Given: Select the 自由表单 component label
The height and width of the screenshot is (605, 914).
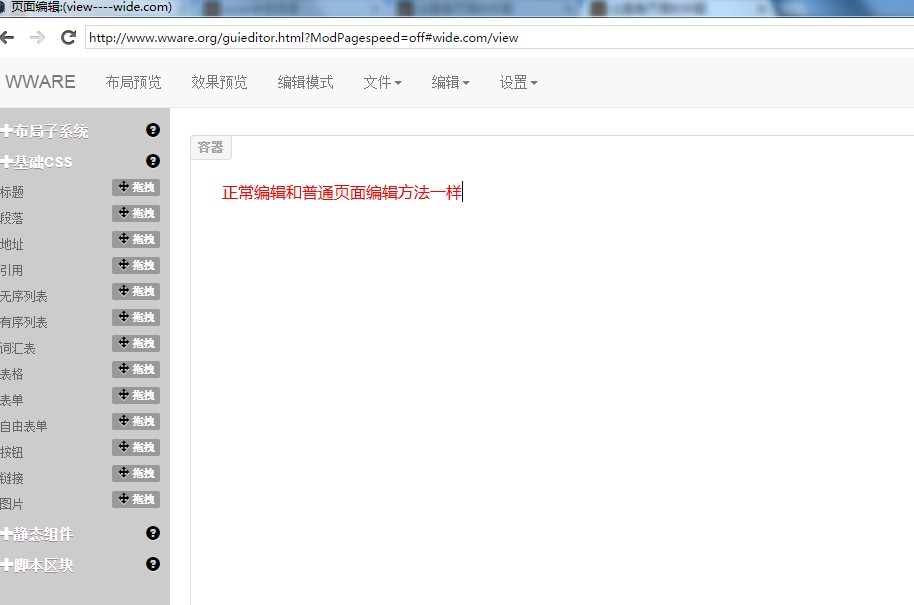Looking at the screenshot, I should [24, 426].
